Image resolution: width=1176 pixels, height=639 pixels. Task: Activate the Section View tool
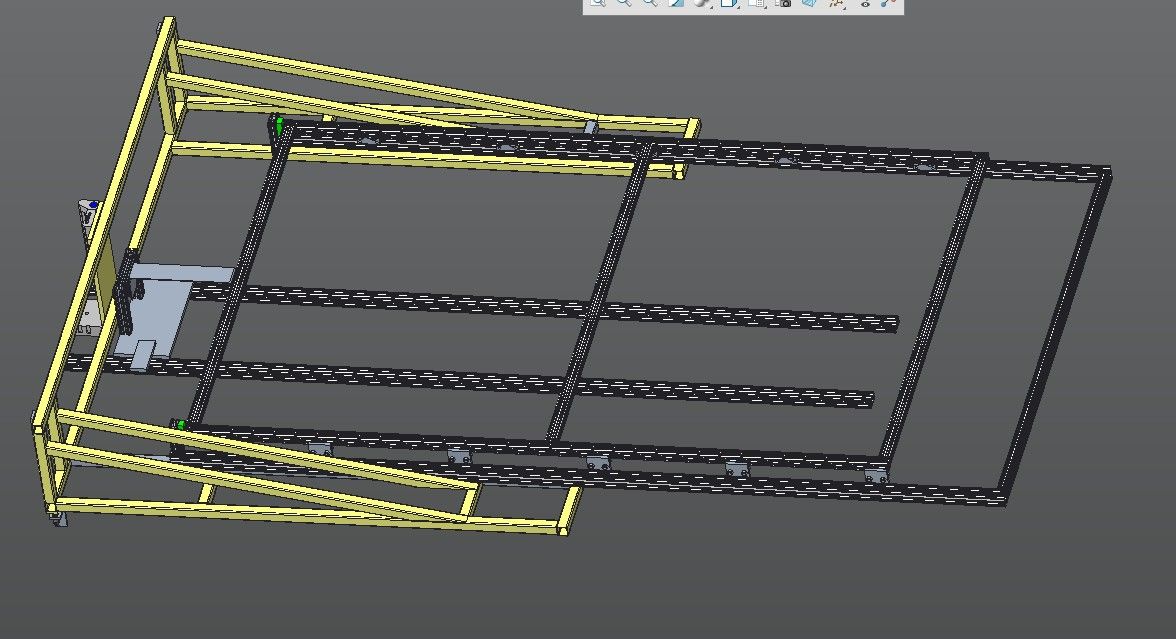pyautogui.click(x=675, y=4)
